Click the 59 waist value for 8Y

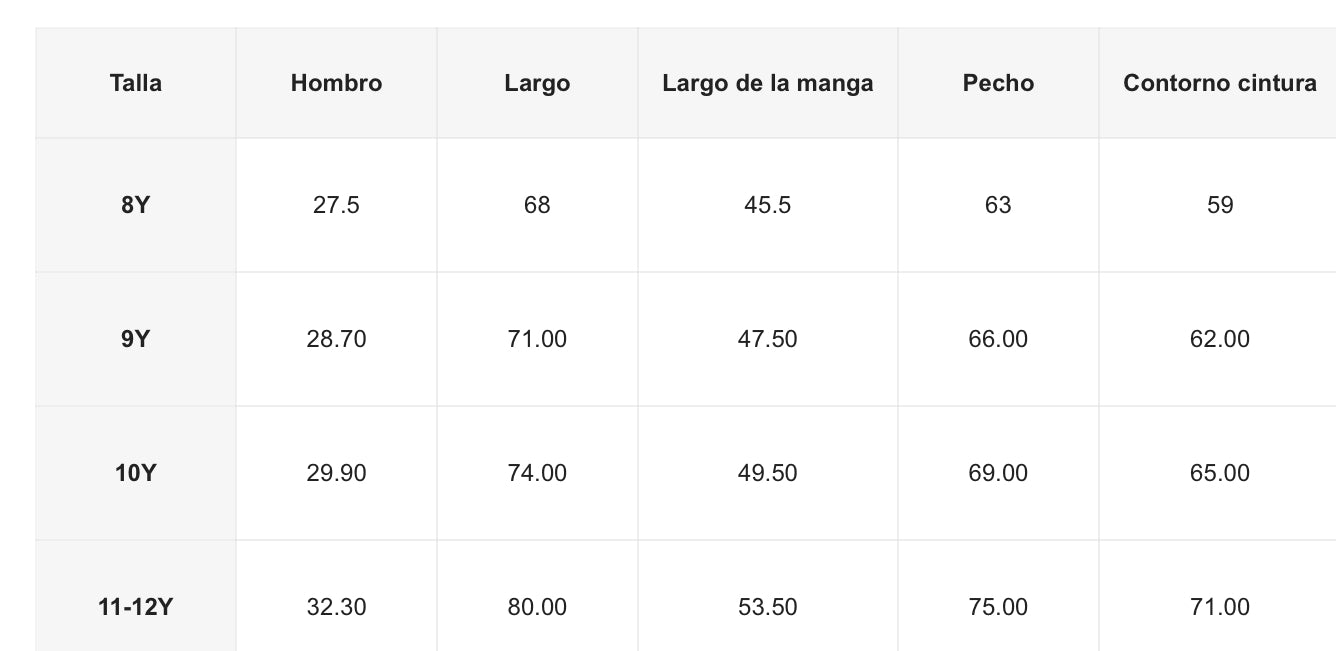pos(1219,205)
